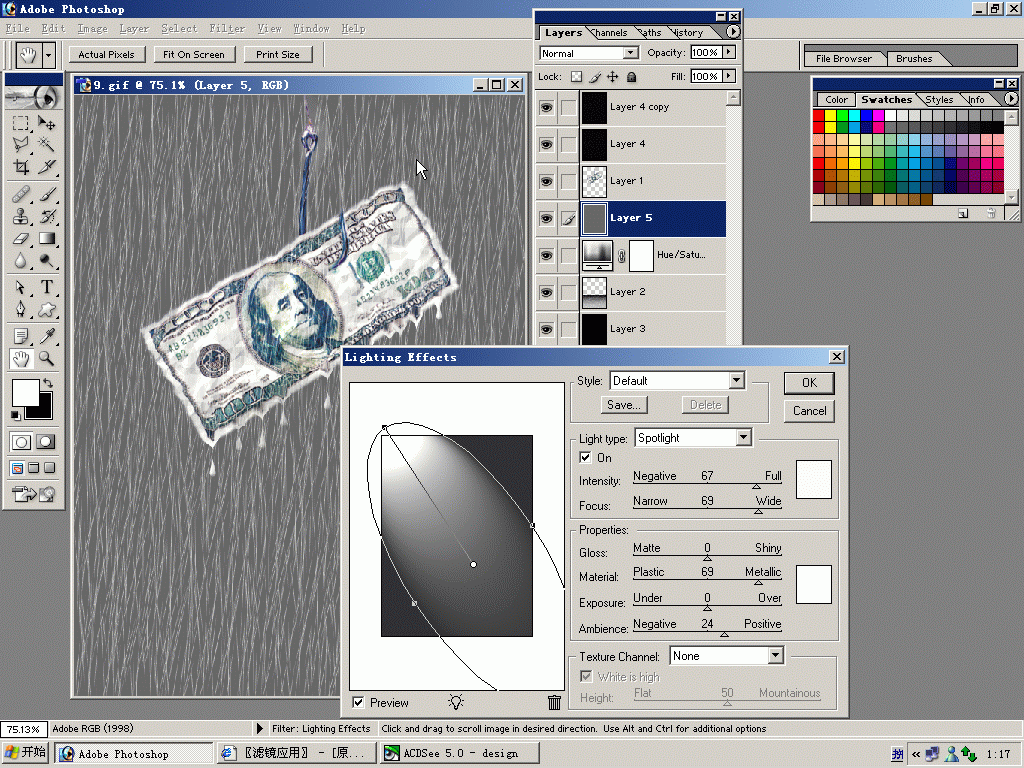Select the Pen tool

tap(21, 310)
